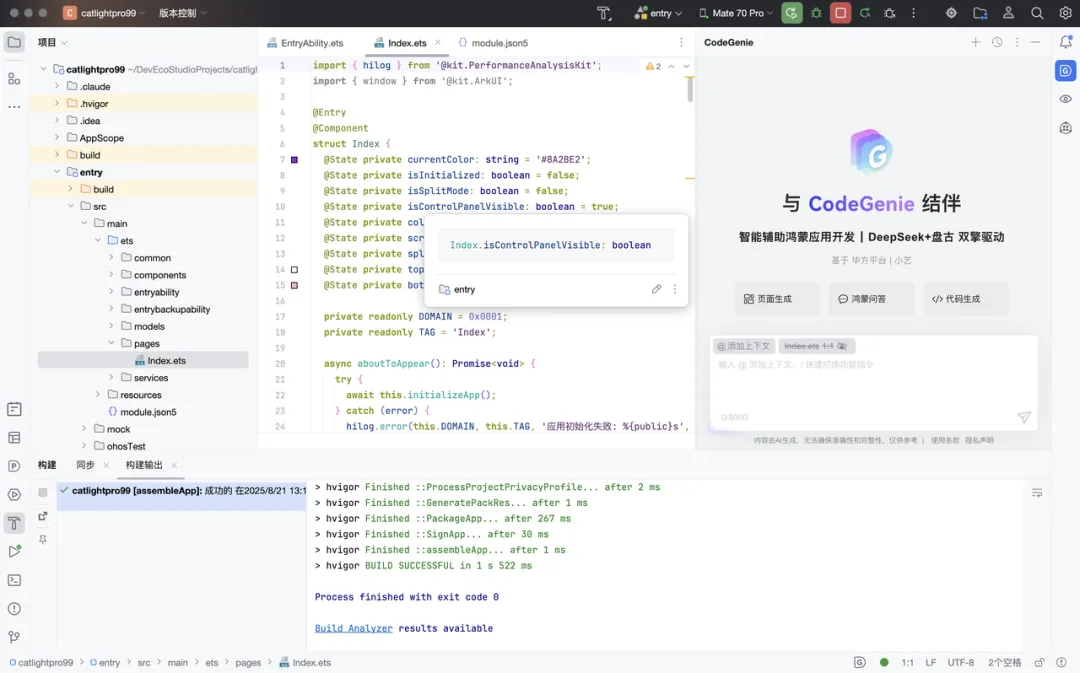Expand the components folder
The height and width of the screenshot is (673, 1080).
pos(112,275)
